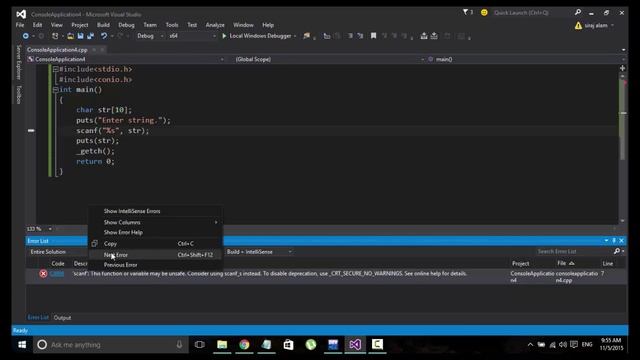
Task: Switch to the Output tab
Action: 62,318
